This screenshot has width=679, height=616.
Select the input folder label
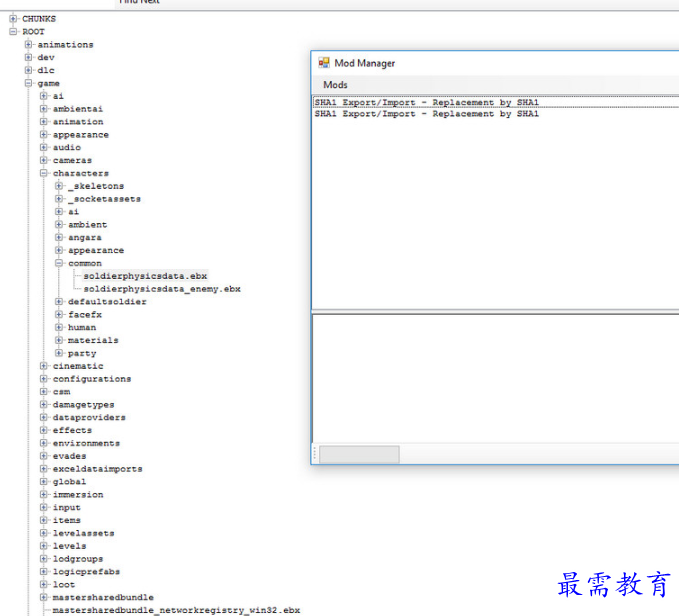(x=67, y=507)
